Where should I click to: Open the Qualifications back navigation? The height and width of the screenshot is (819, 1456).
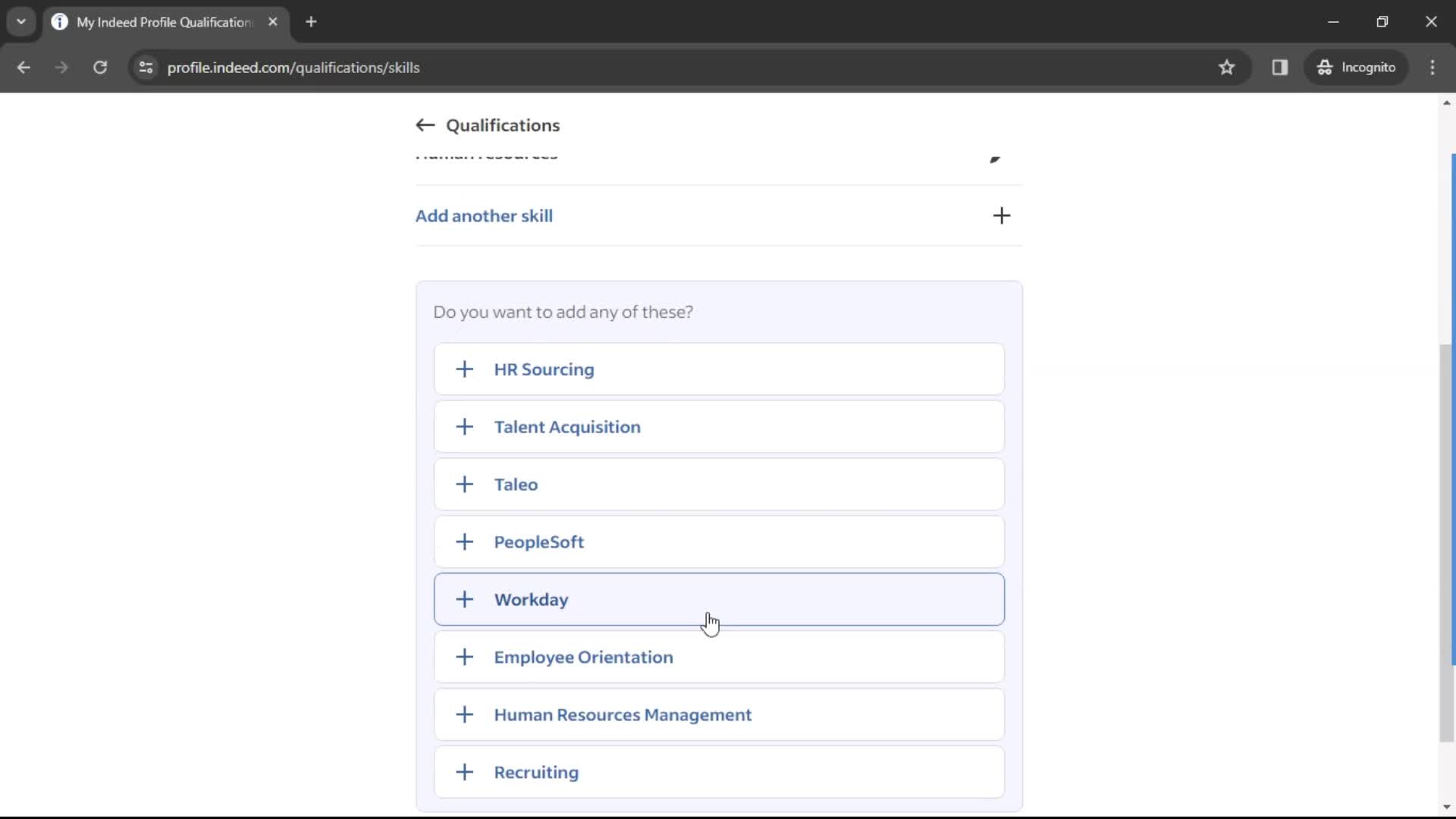(425, 125)
